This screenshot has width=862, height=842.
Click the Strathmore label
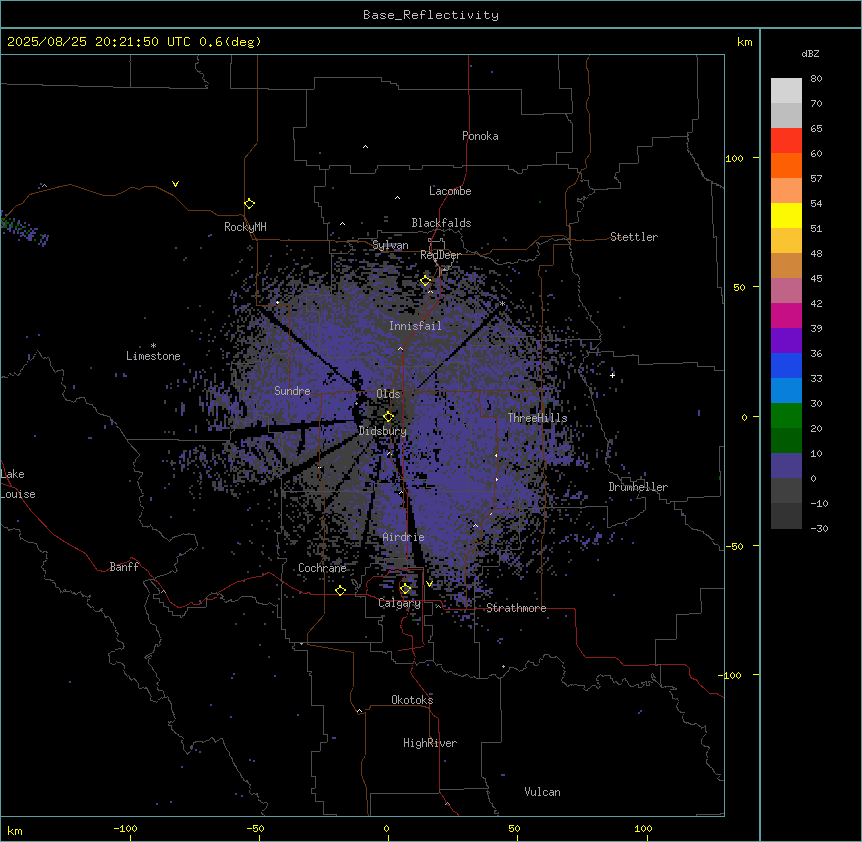[516, 608]
